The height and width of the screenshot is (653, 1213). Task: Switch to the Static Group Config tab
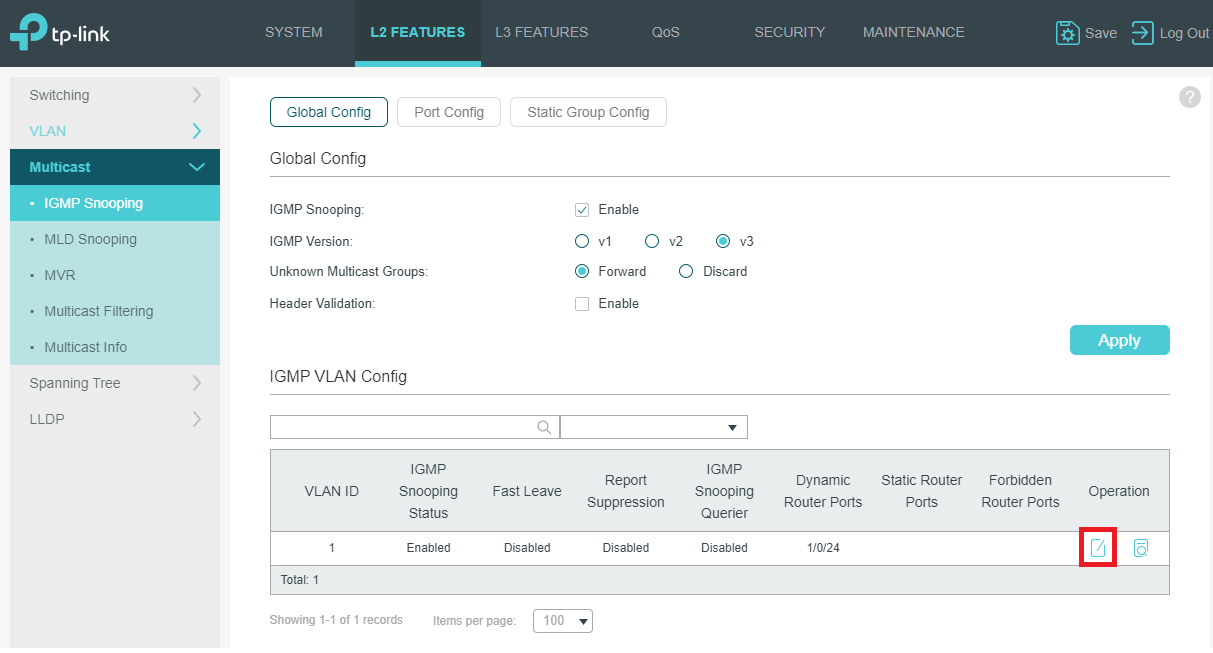588,112
